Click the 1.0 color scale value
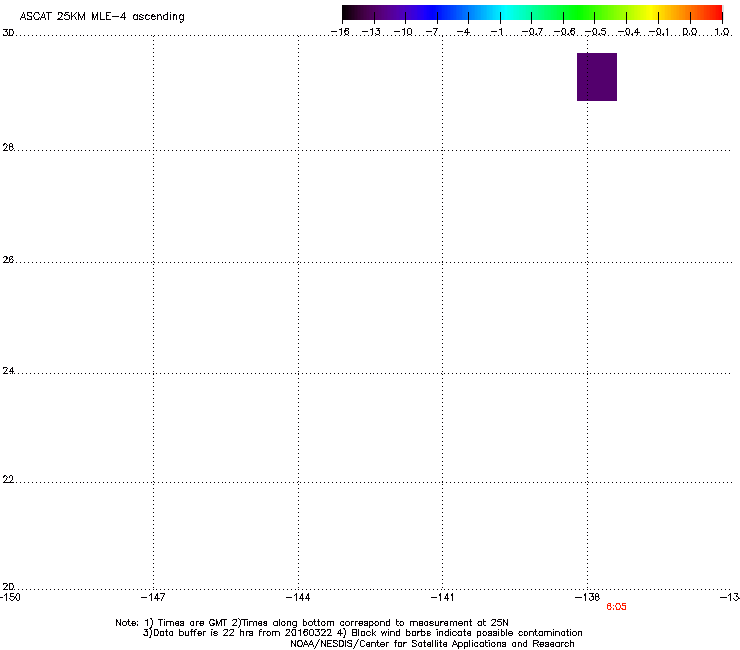The image size is (740, 650). 722,32
